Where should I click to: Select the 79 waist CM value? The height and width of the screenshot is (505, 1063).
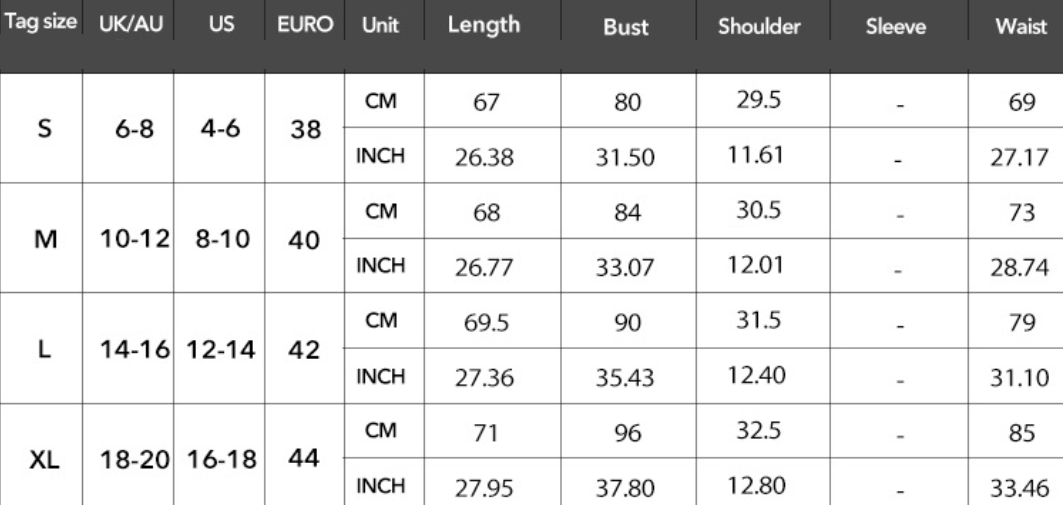coord(1021,323)
